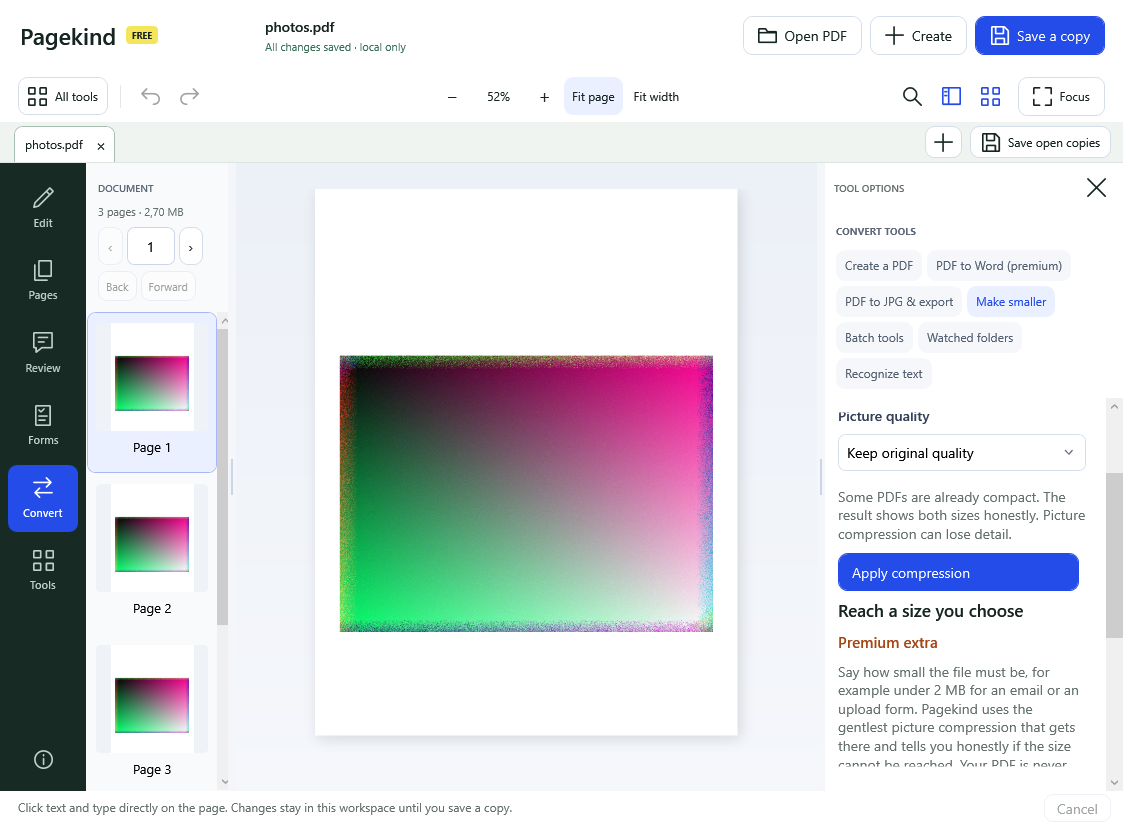Screen dimensions: 1123x825
Task: Switch to the photos.pdf tab
Action: (x=54, y=145)
